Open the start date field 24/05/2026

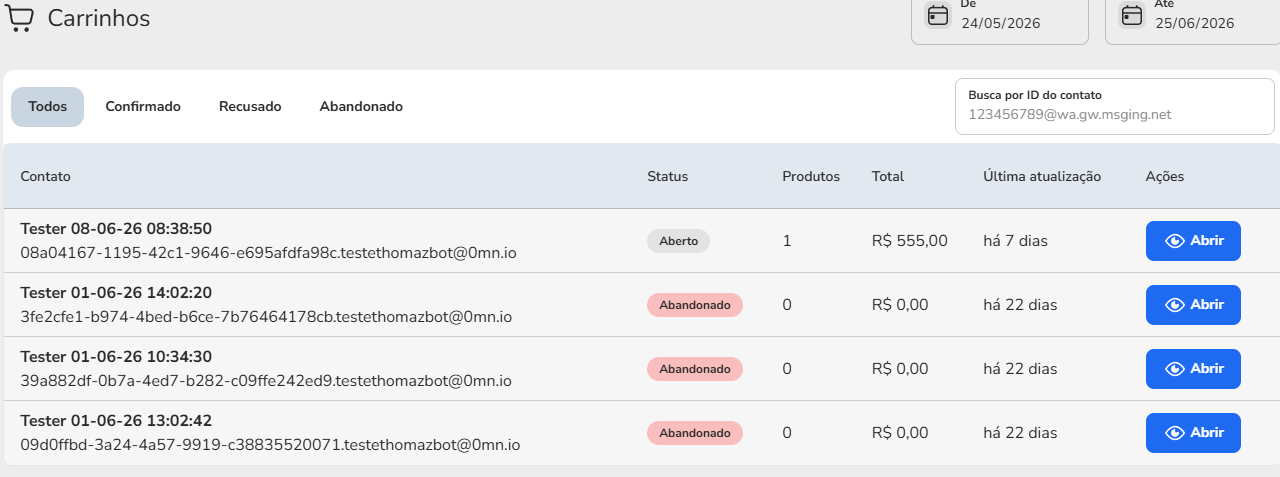[x=999, y=20]
